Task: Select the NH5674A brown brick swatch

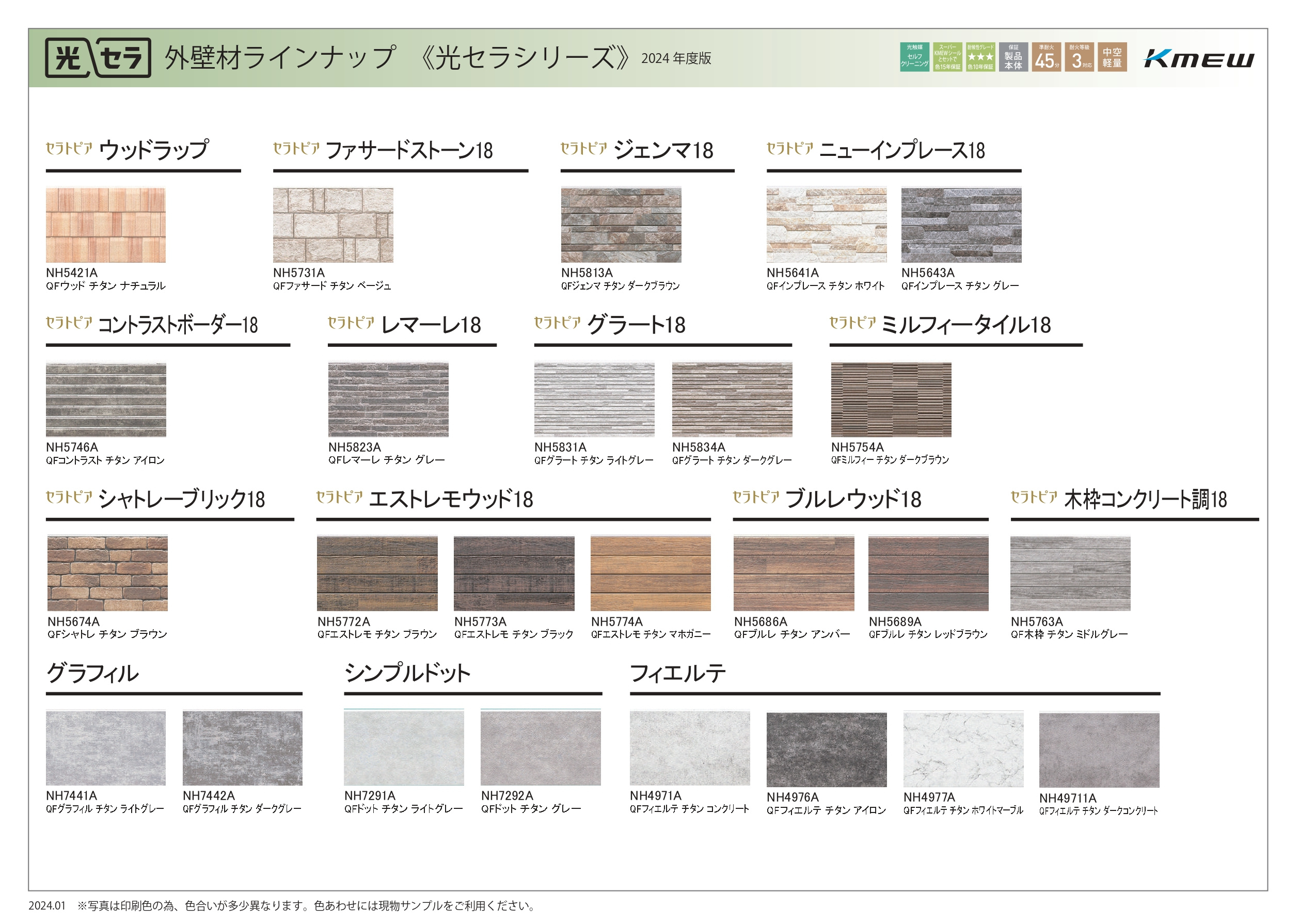Action: (x=107, y=573)
